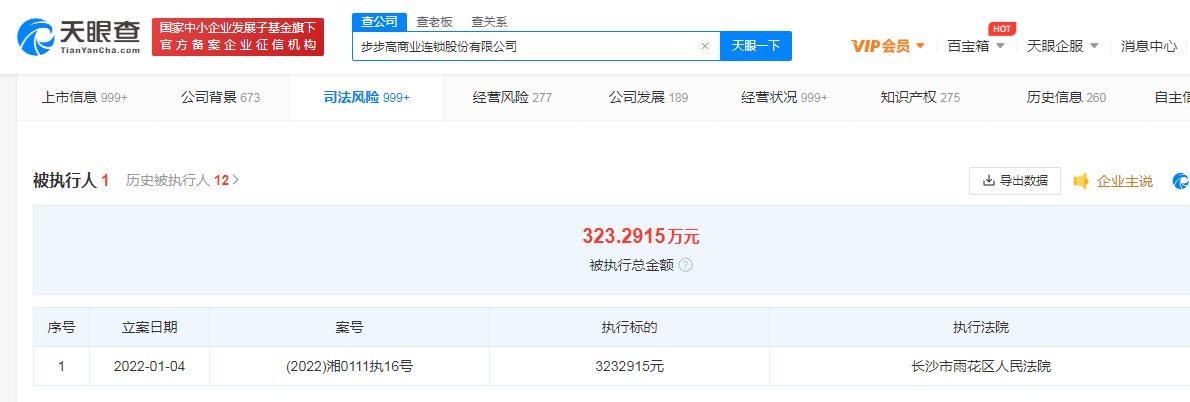Viewport: 1190px width, 402px height.
Task: Click the blue round icon right of 企业主说
Action: (1182, 181)
